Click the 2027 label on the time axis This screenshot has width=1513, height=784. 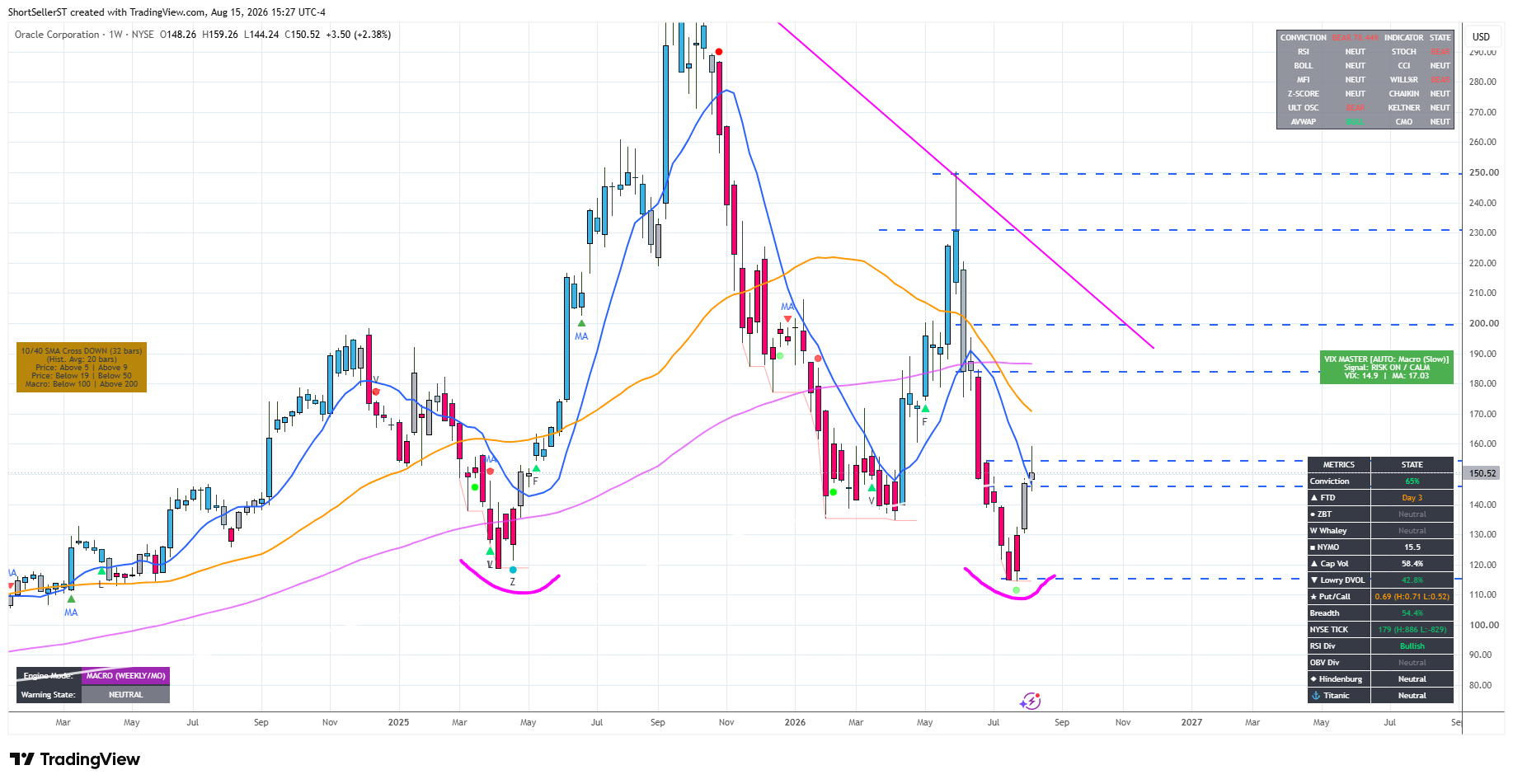1191,722
